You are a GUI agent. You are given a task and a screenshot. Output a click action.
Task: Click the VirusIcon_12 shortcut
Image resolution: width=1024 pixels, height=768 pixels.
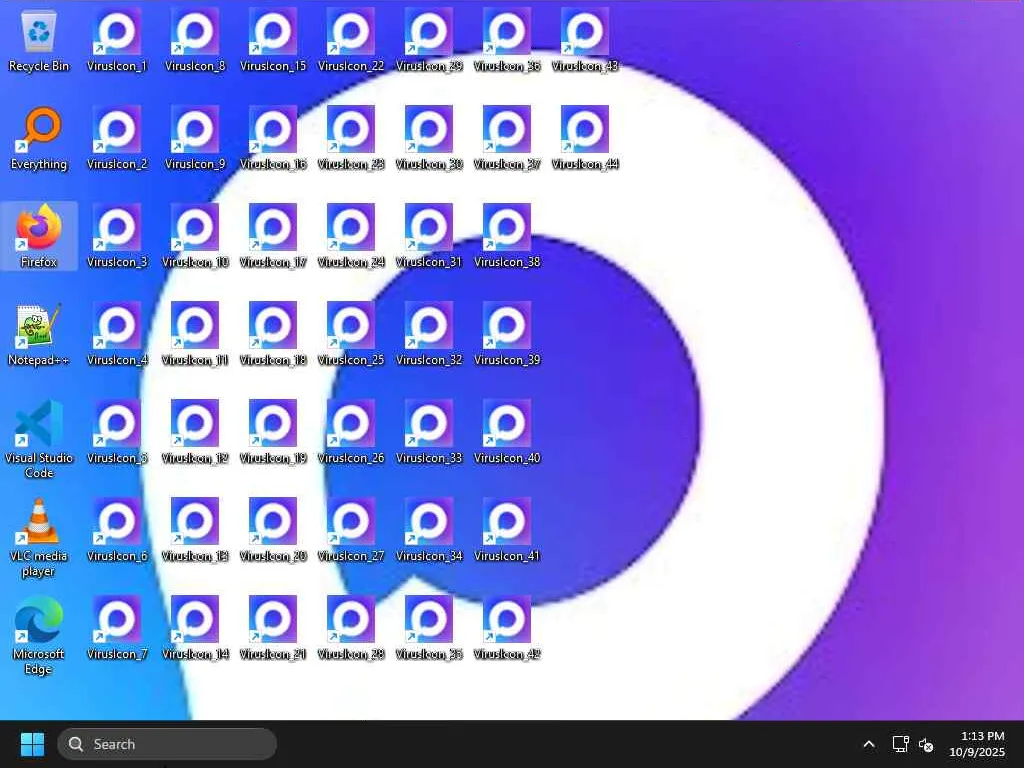(x=195, y=432)
